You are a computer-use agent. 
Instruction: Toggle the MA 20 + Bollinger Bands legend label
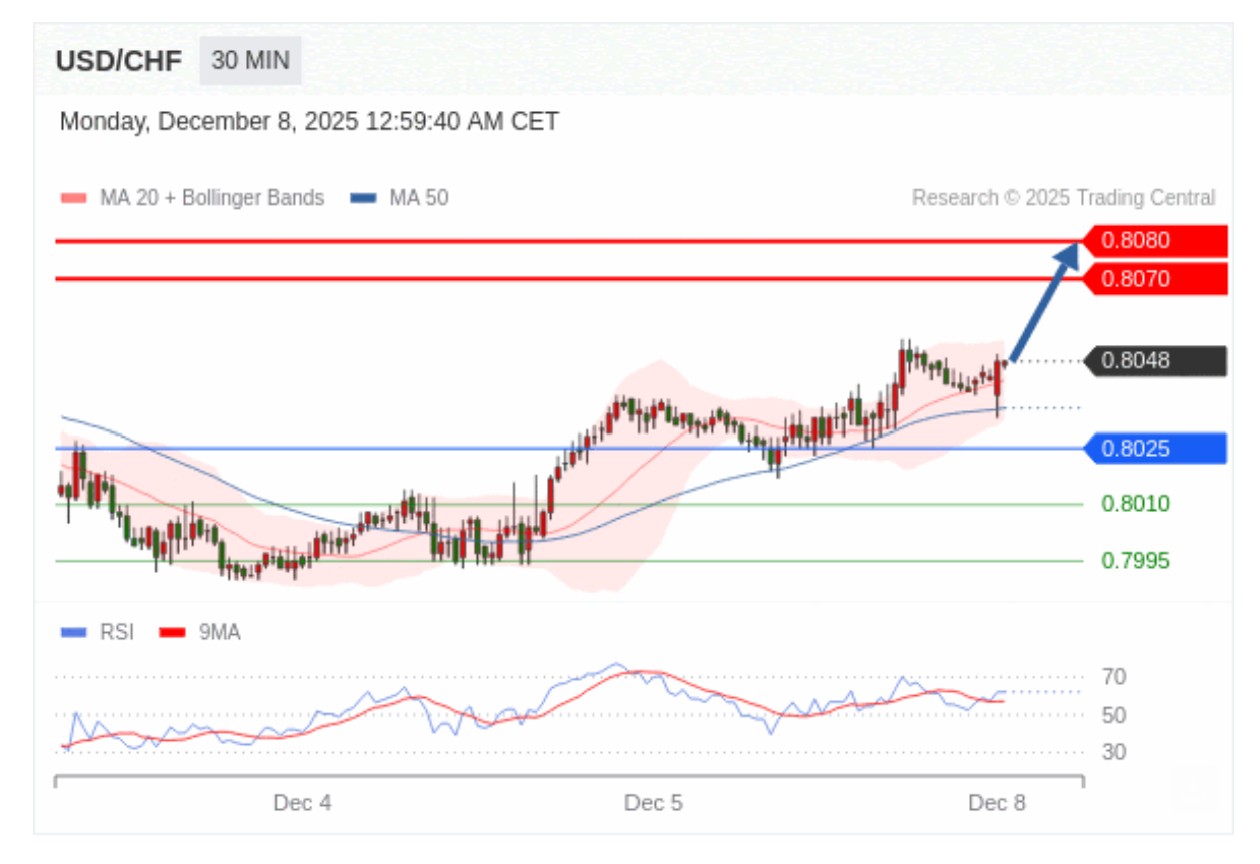click(x=211, y=198)
